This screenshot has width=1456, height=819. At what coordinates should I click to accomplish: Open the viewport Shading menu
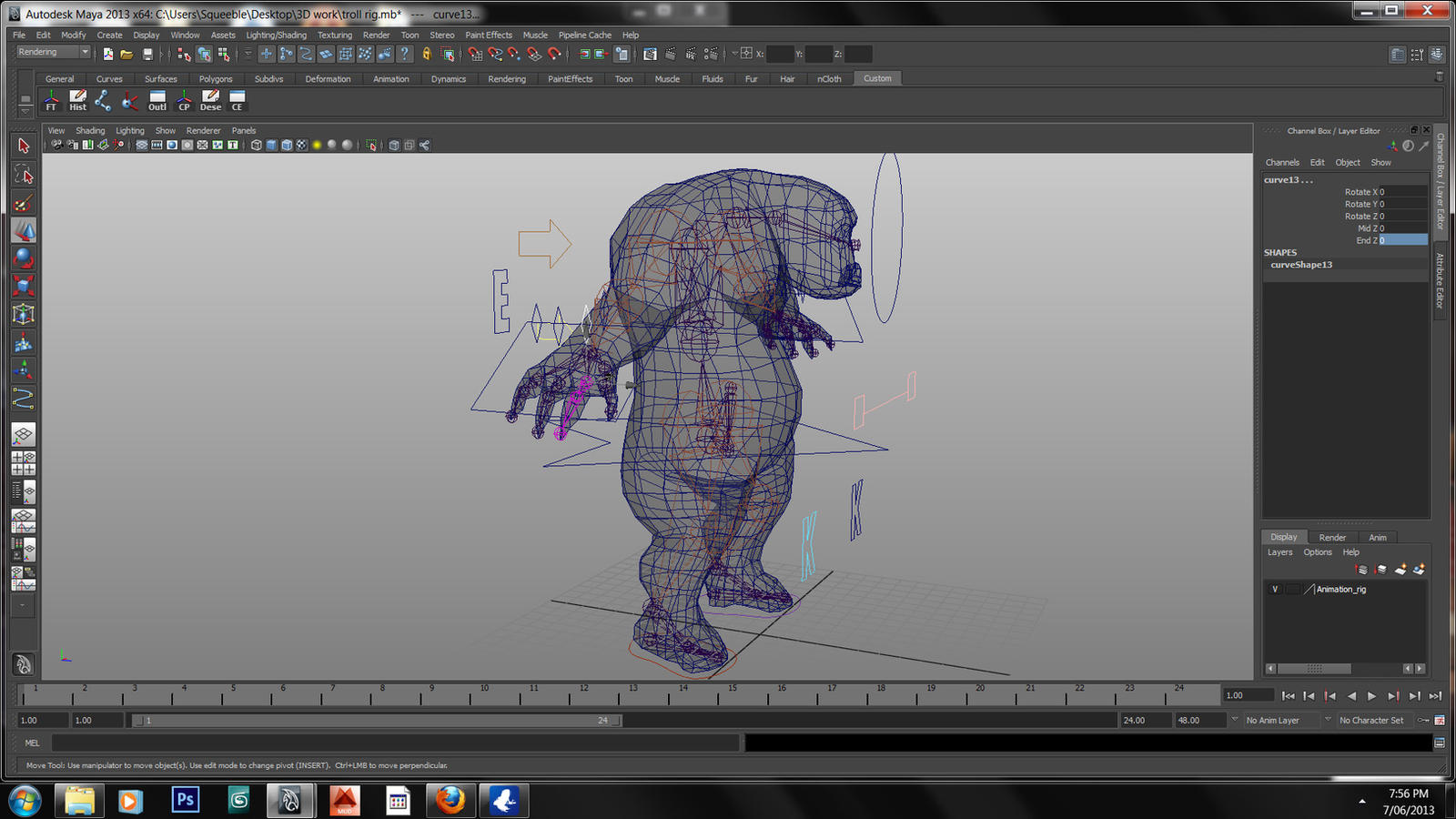pyautogui.click(x=90, y=131)
